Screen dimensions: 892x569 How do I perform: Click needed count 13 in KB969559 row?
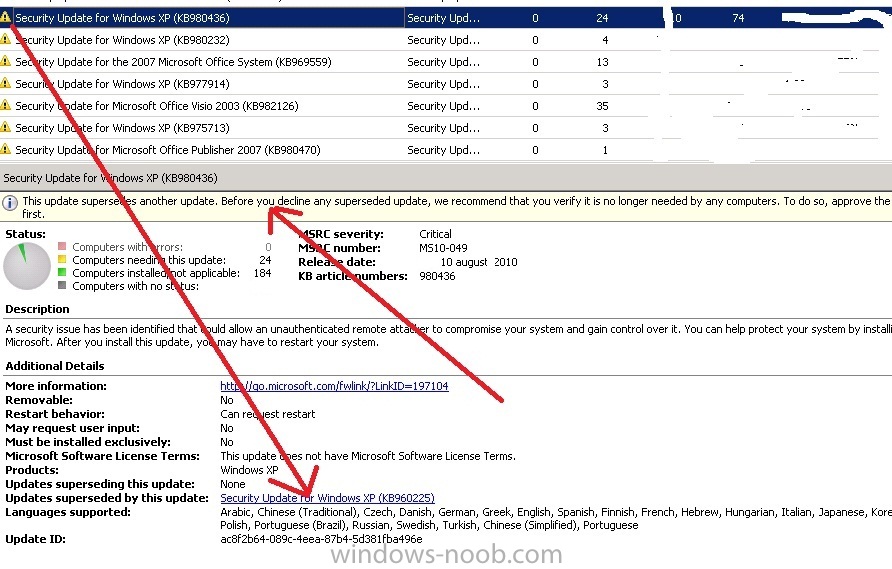602,62
